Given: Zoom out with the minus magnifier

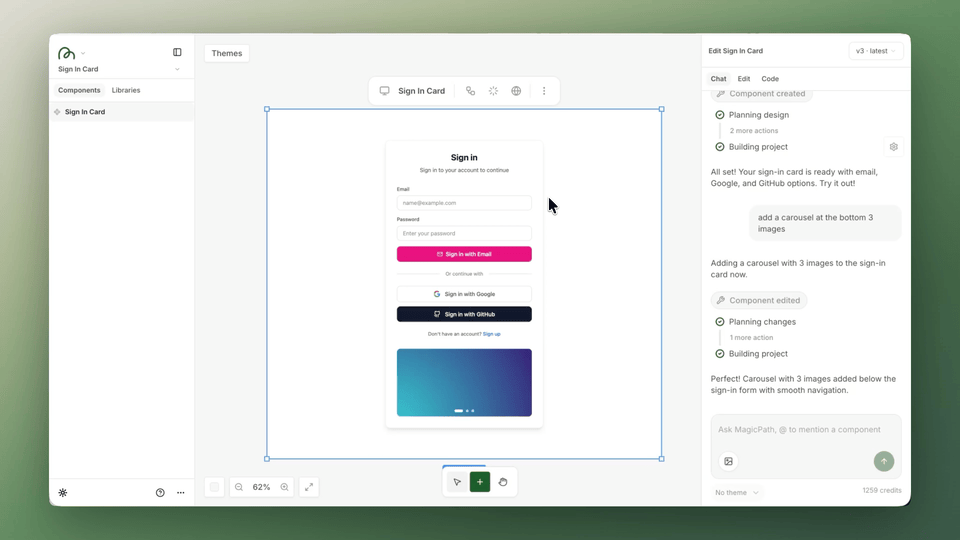Looking at the screenshot, I should [239, 487].
